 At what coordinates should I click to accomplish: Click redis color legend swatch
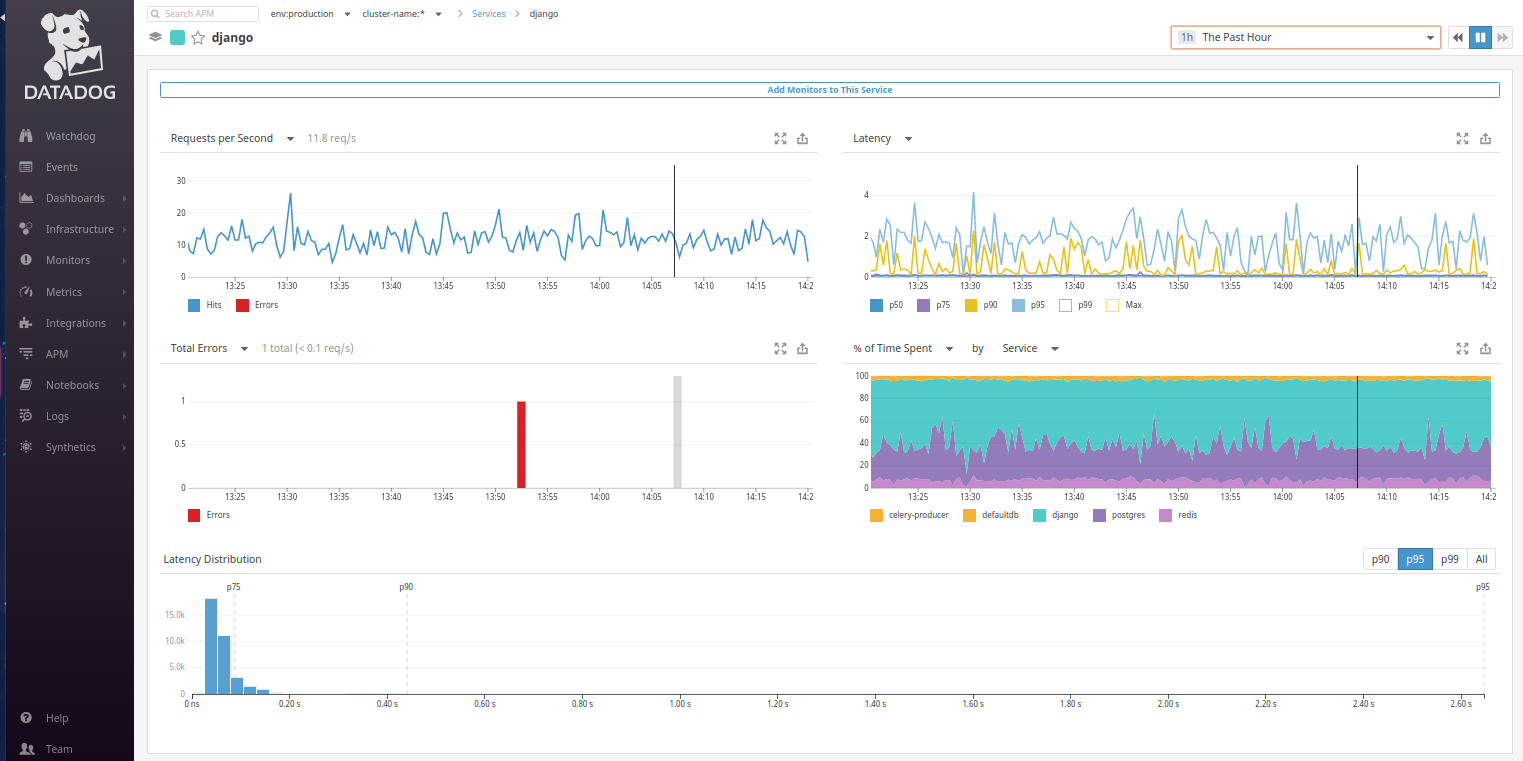point(1166,515)
